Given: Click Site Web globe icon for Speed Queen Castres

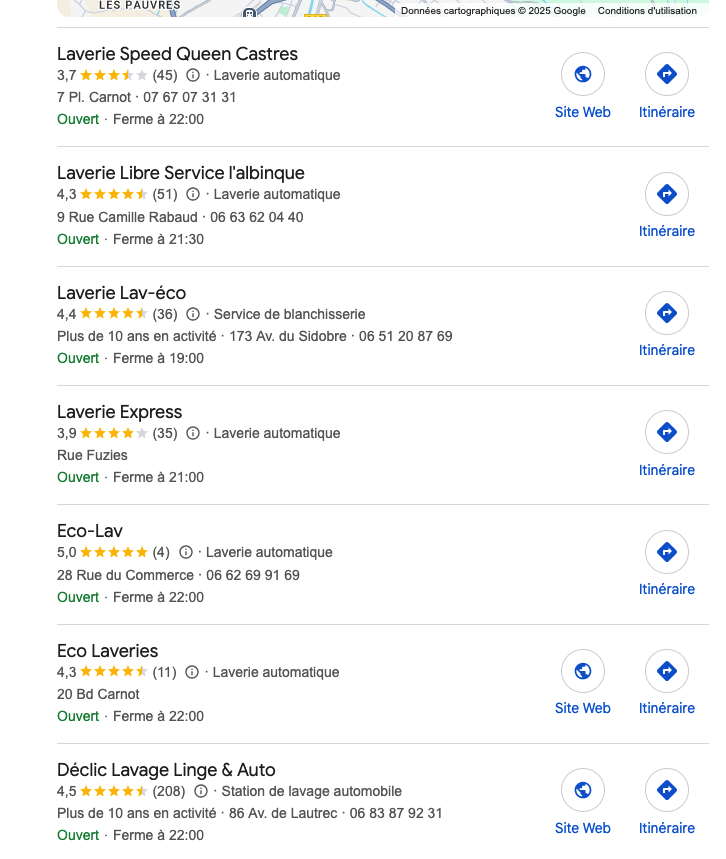Looking at the screenshot, I should tap(583, 74).
